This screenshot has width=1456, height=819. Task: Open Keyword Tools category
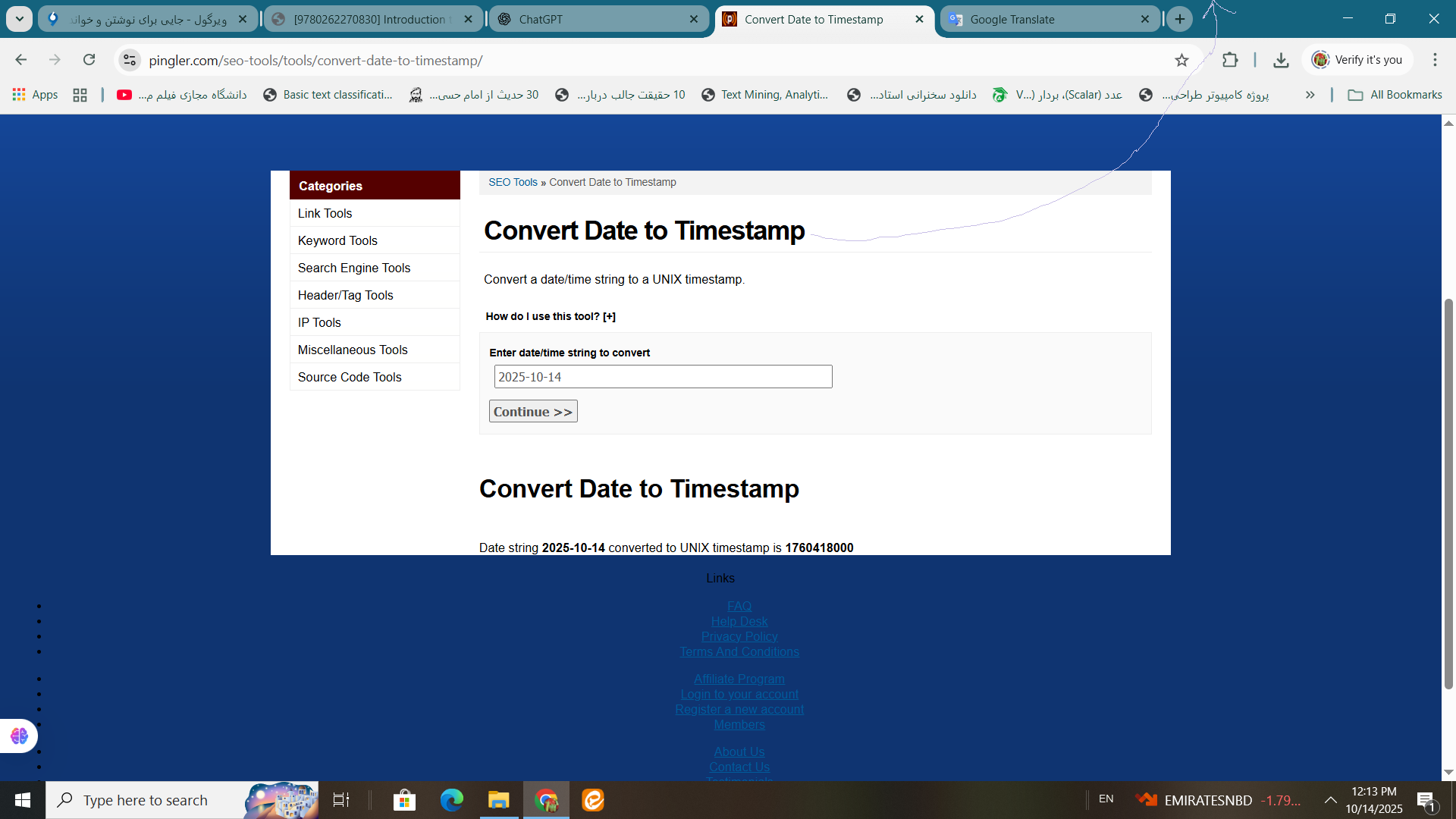pyautogui.click(x=337, y=240)
